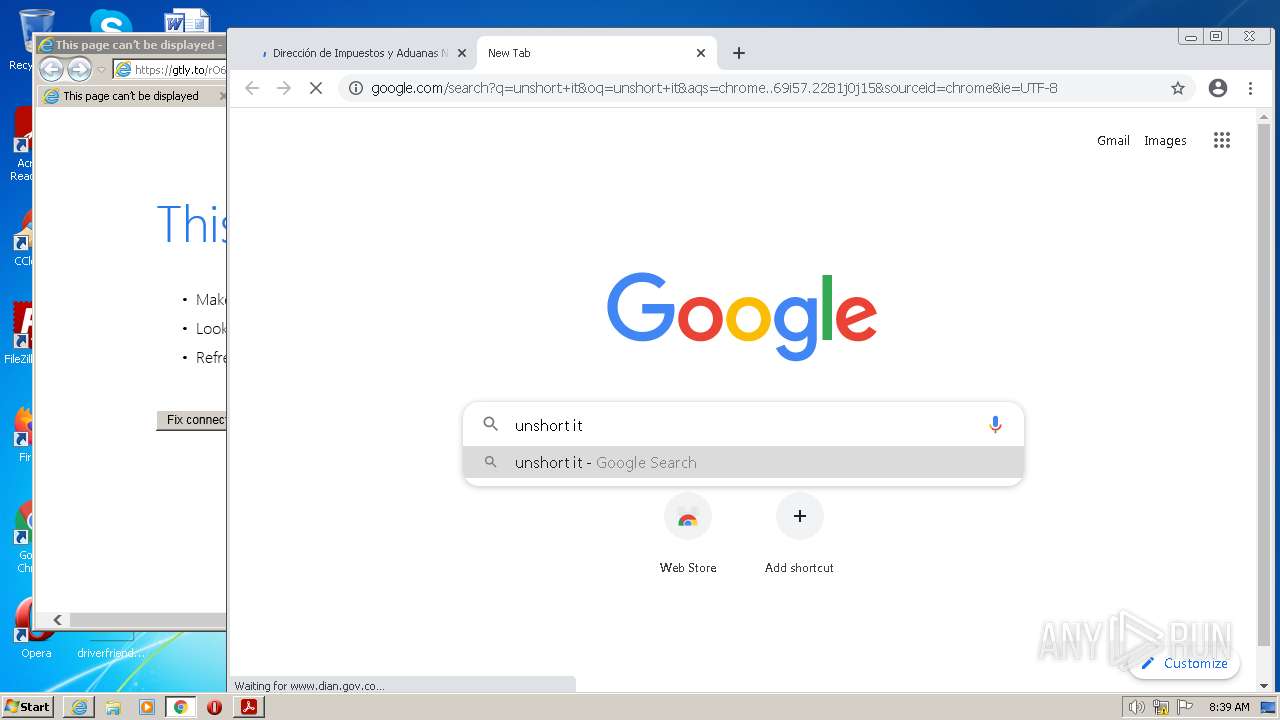Open the Windows Start menu
The image size is (1280, 720).
tap(28, 707)
